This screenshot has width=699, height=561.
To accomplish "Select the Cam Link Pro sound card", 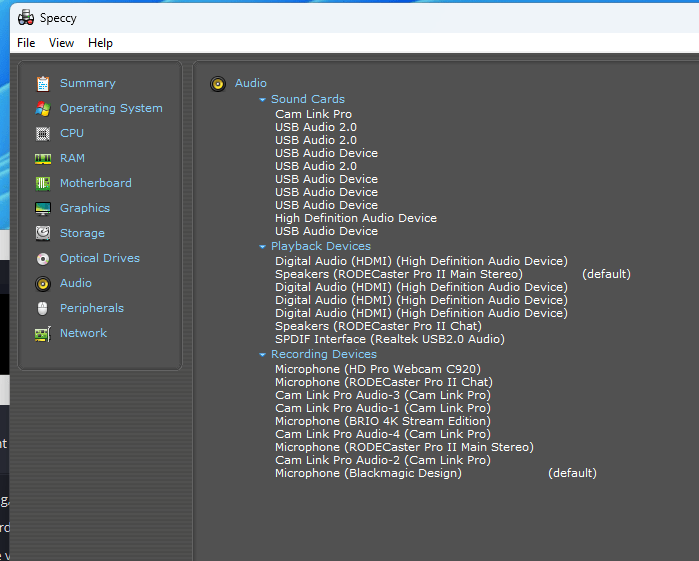I will click(x=313, y=114).
